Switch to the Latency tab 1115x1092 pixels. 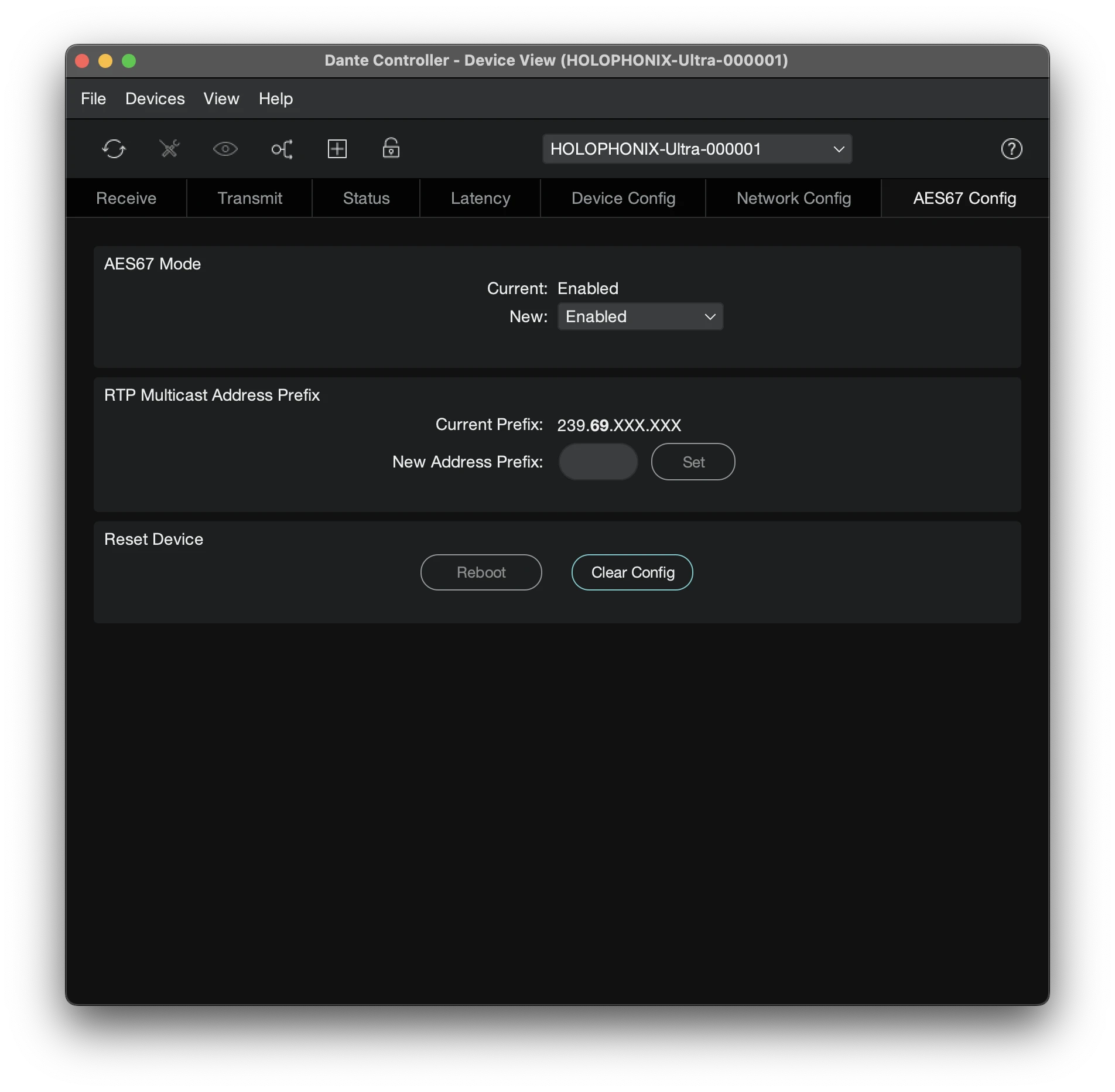pyautogui.click(x=481, y=198)
